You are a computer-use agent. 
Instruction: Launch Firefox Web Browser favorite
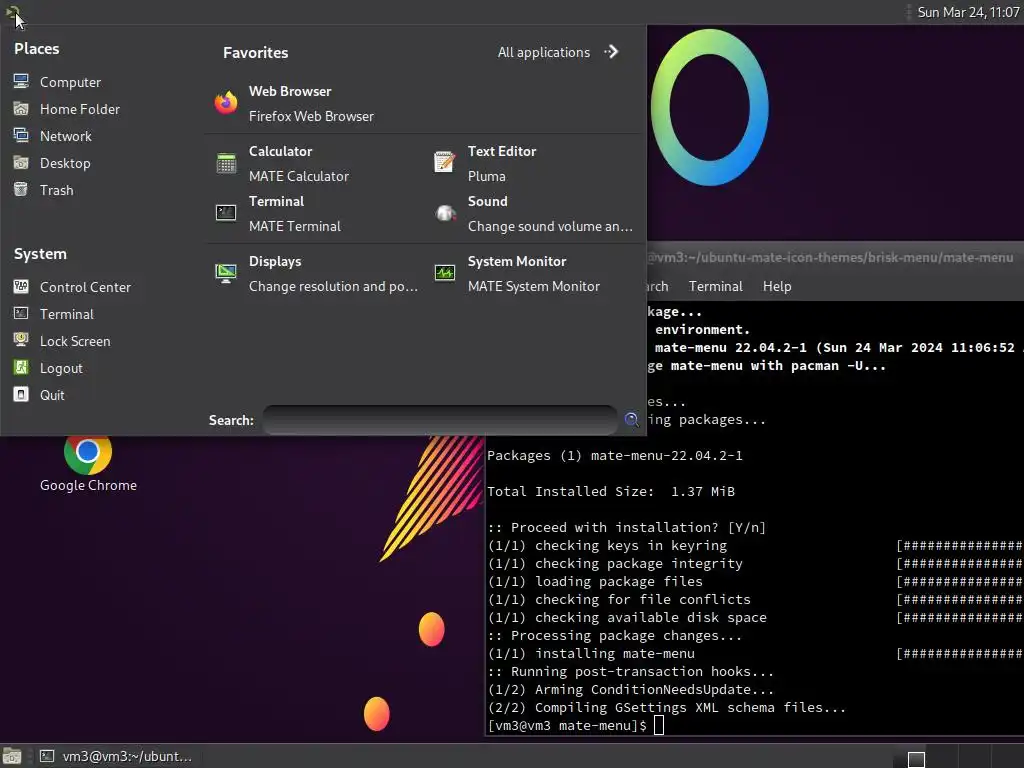(x=294, y=103)
